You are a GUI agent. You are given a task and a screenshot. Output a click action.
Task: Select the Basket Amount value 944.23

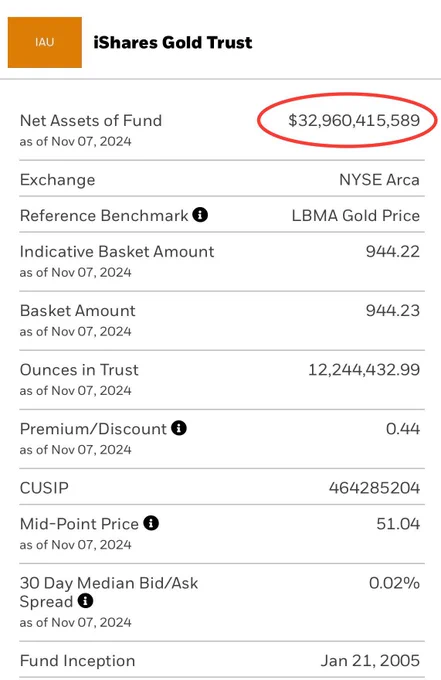tap(393, 311)
